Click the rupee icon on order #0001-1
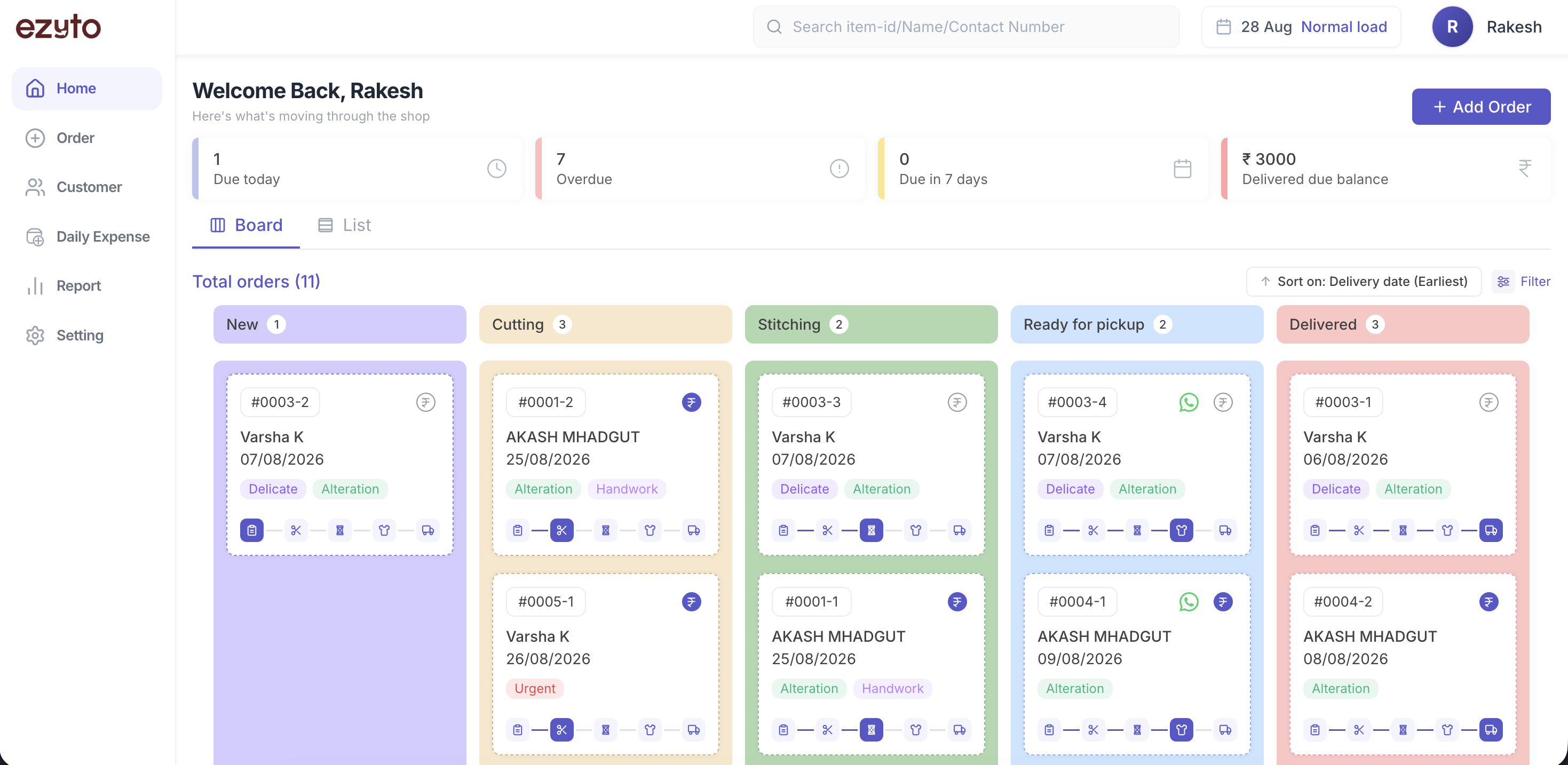Viewport: 1568px width, 765px height. pyautogui.click(x=957, y=602)
